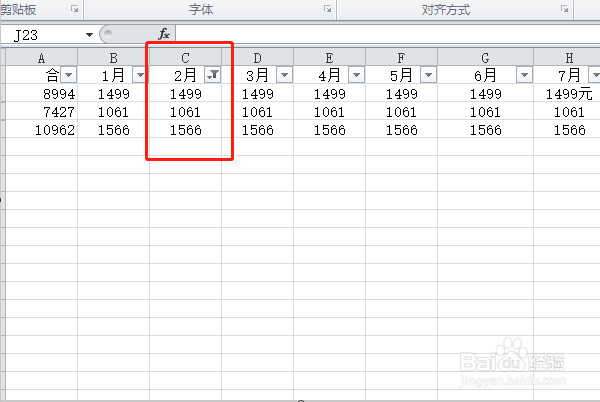The width and height of the screenshot is (600, 402).
Task: Select the 1061 cell in column C
Action: [x=185, y=111]
